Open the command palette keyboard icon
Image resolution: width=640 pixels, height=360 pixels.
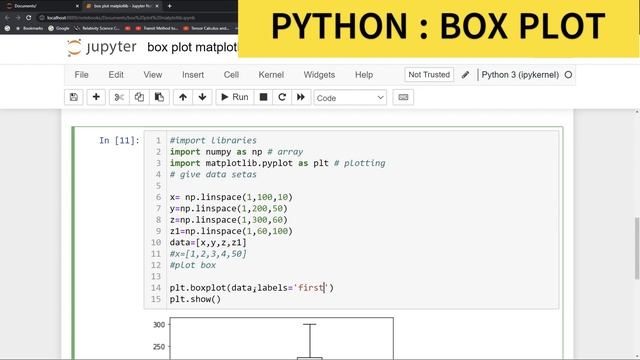tap(403, 97)
